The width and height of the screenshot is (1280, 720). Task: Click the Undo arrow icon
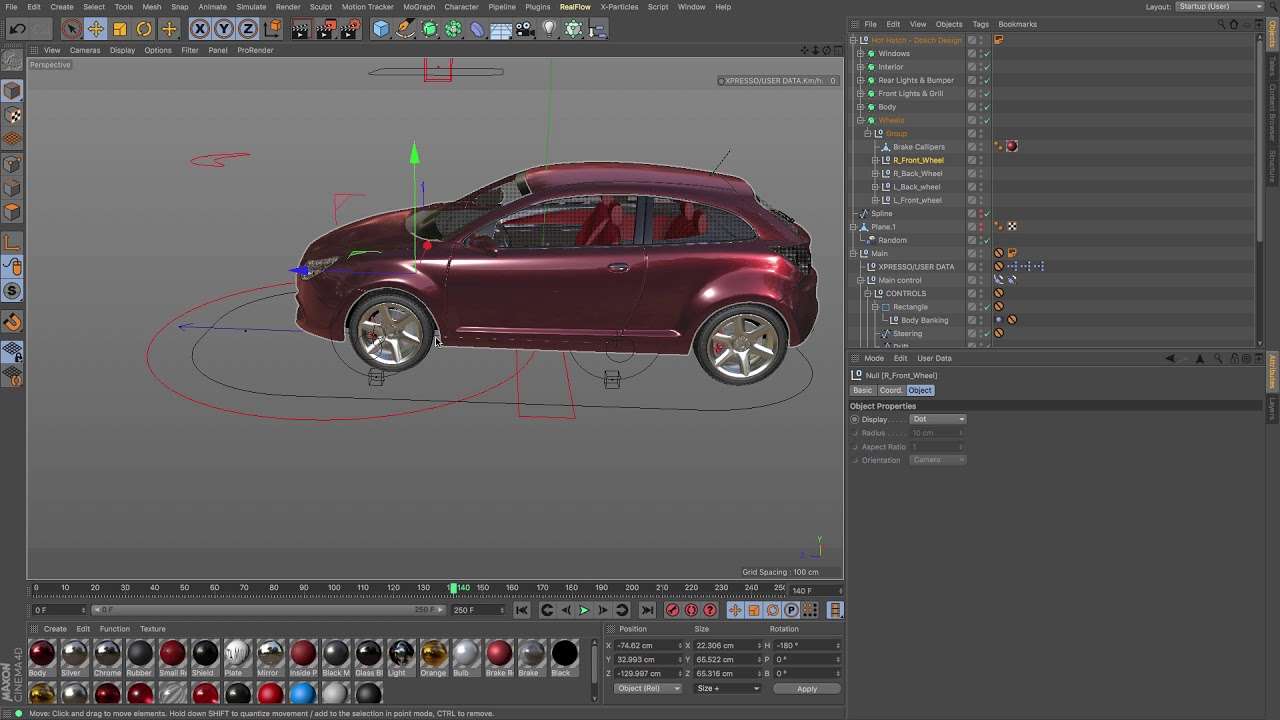[x=17, y=29]
